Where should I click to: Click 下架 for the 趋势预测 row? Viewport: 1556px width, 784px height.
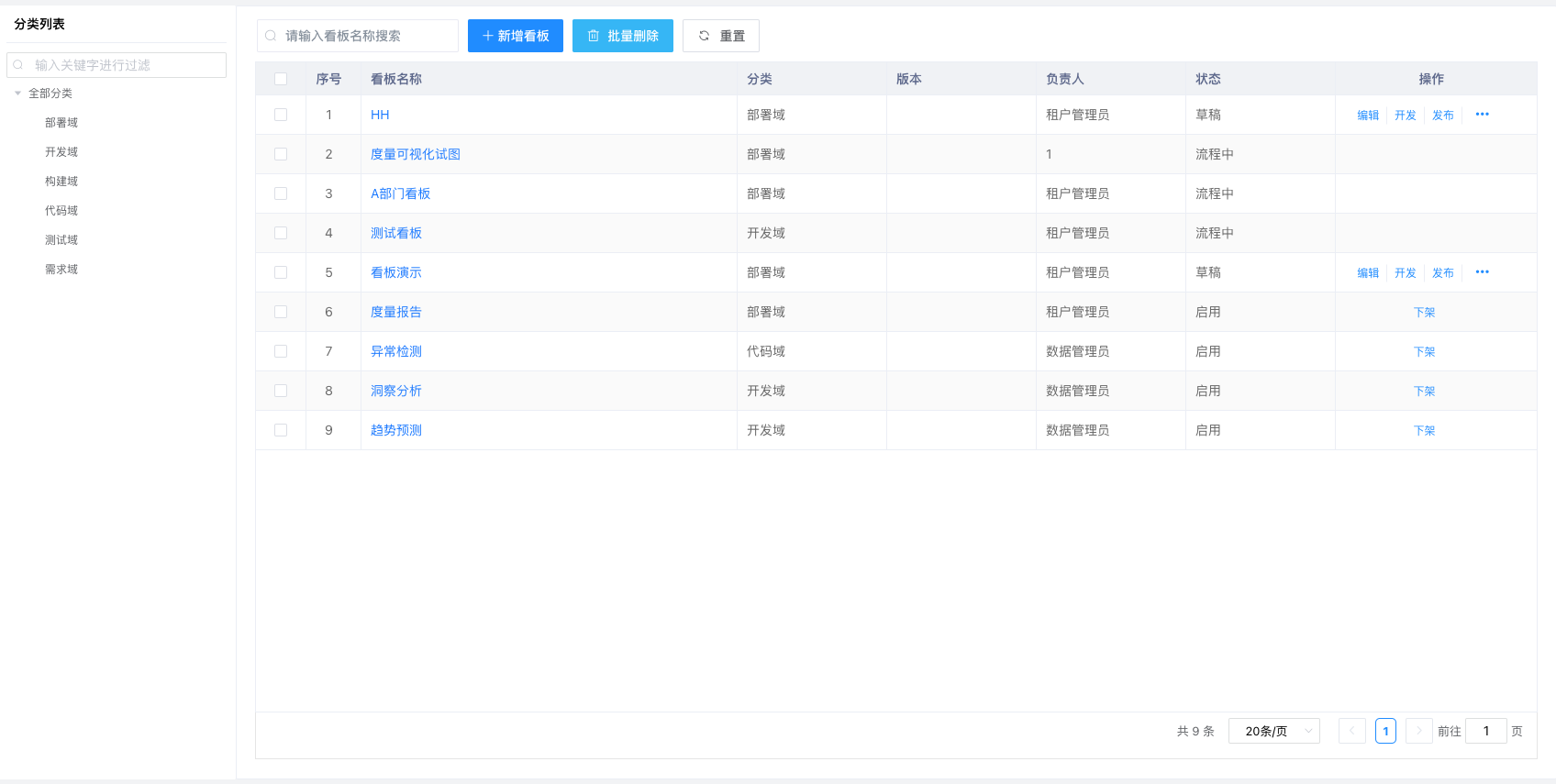pos(1424,430)
